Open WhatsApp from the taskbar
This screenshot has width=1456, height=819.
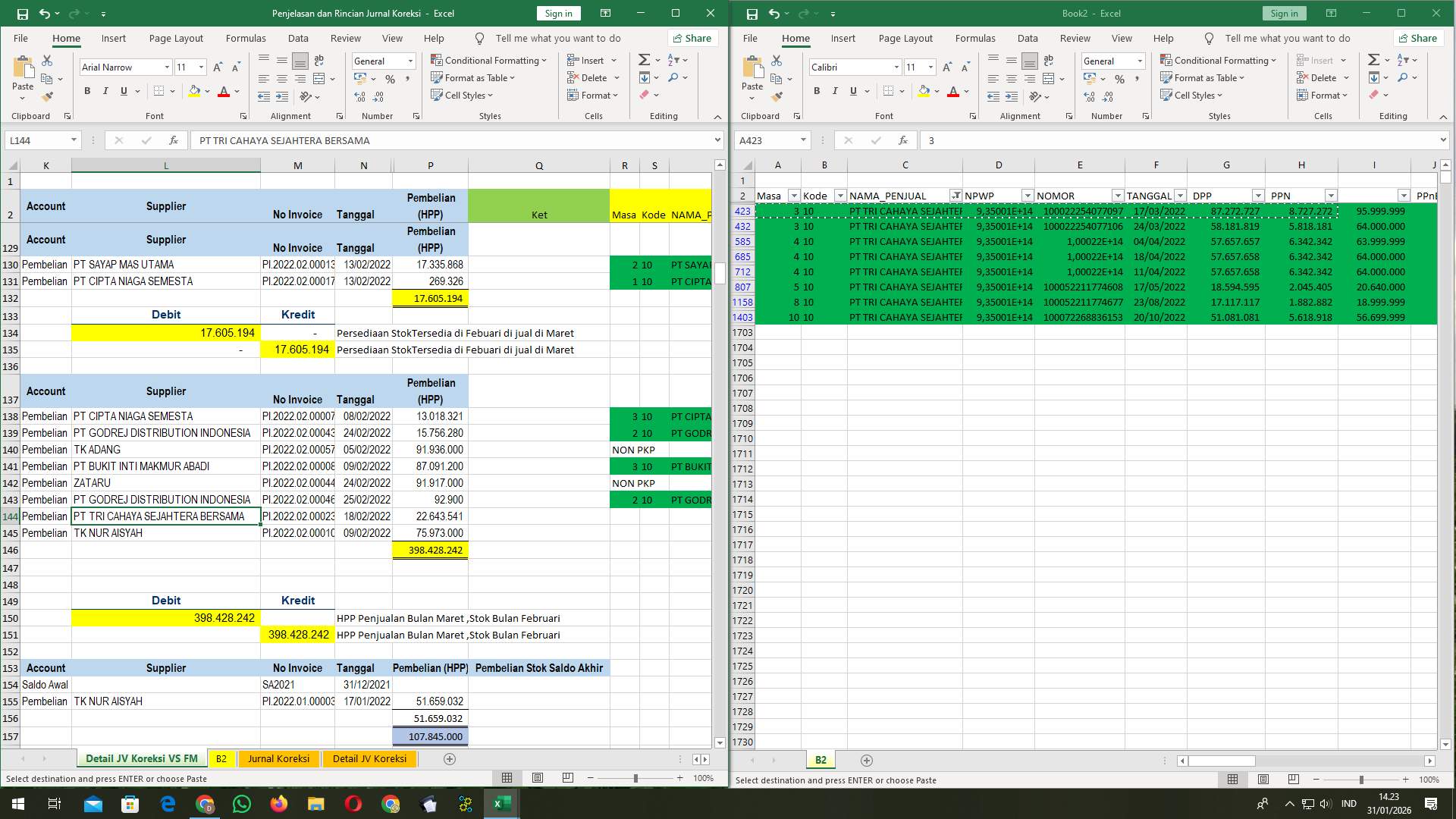click(242, 803)
